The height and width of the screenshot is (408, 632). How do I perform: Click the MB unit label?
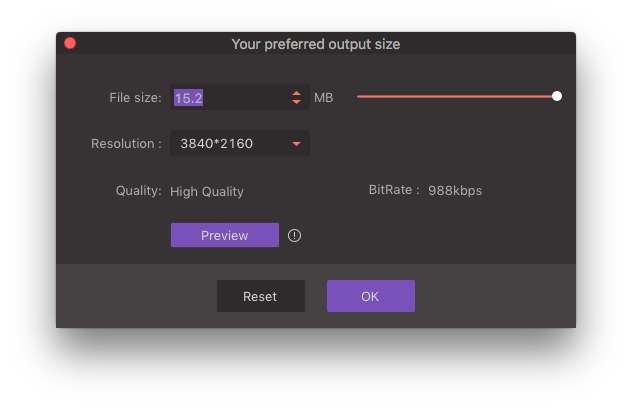[x=323, y=98]
